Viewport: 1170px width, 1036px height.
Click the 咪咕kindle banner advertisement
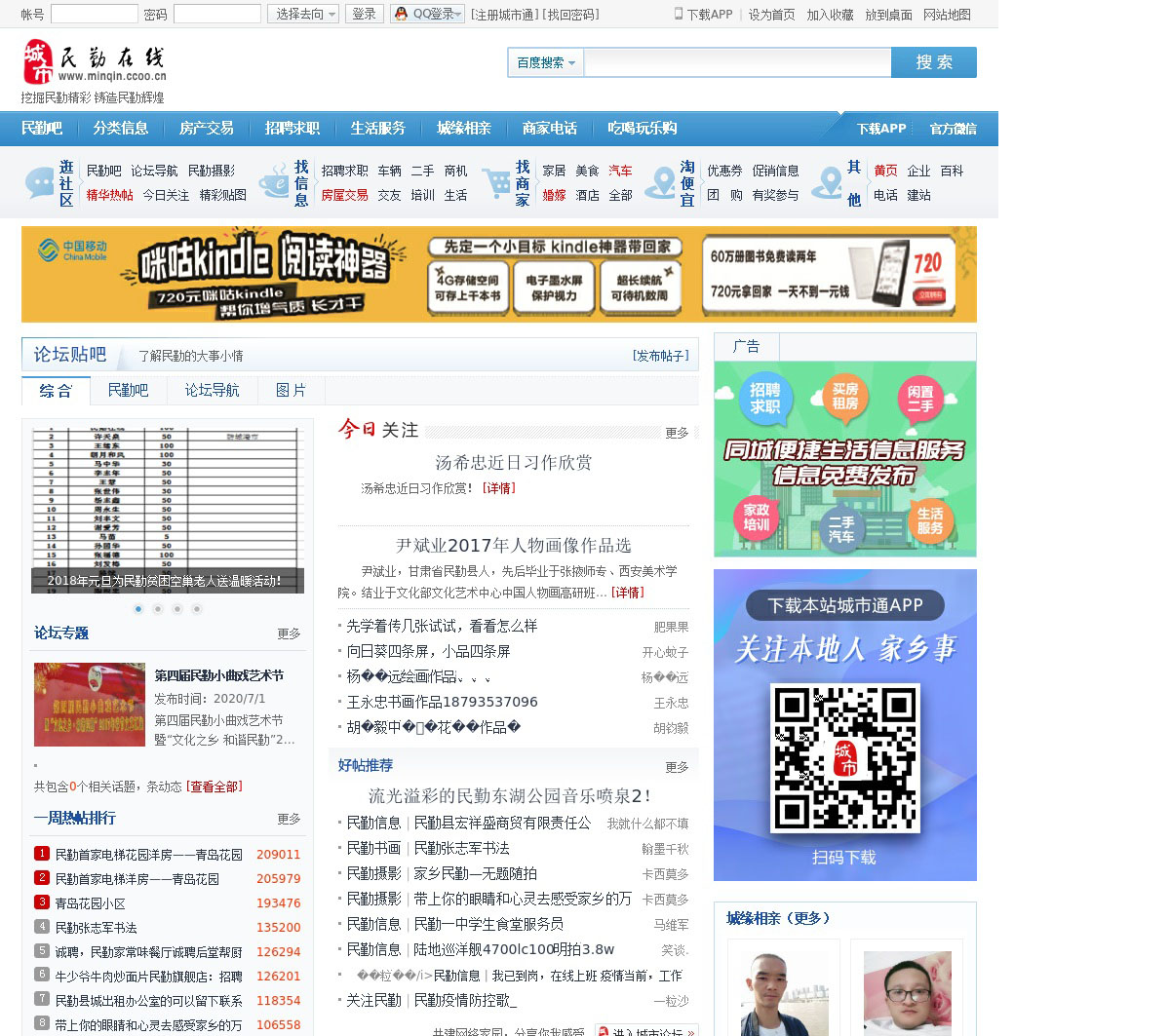pos(499,274)
